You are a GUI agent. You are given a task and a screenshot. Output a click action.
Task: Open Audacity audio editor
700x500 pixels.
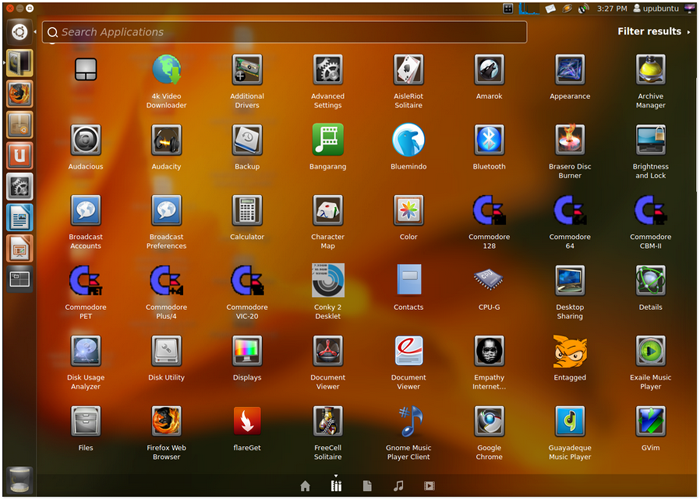click(x=167, y=140)
